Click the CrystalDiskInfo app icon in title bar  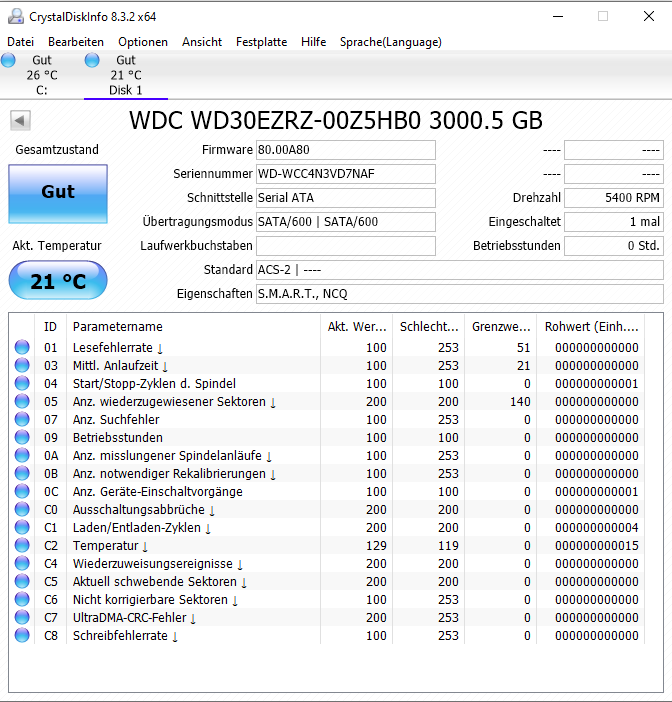point(16,16)
